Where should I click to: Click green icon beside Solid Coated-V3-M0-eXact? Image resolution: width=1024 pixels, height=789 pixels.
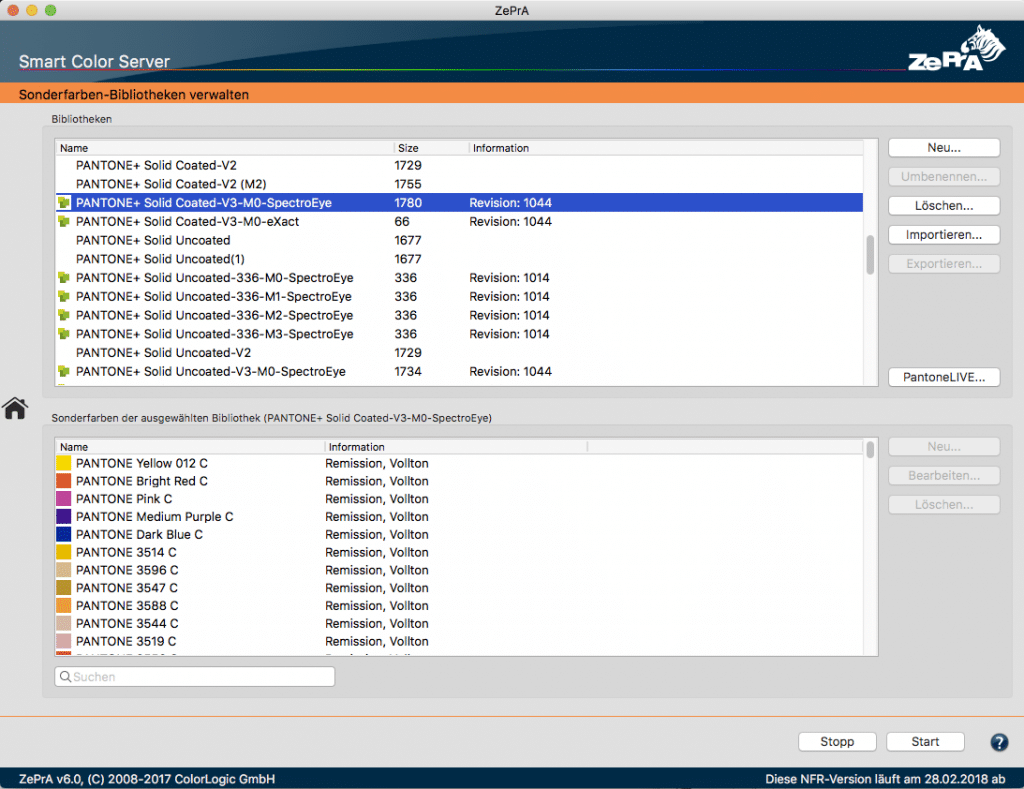[x=64, y=222]
